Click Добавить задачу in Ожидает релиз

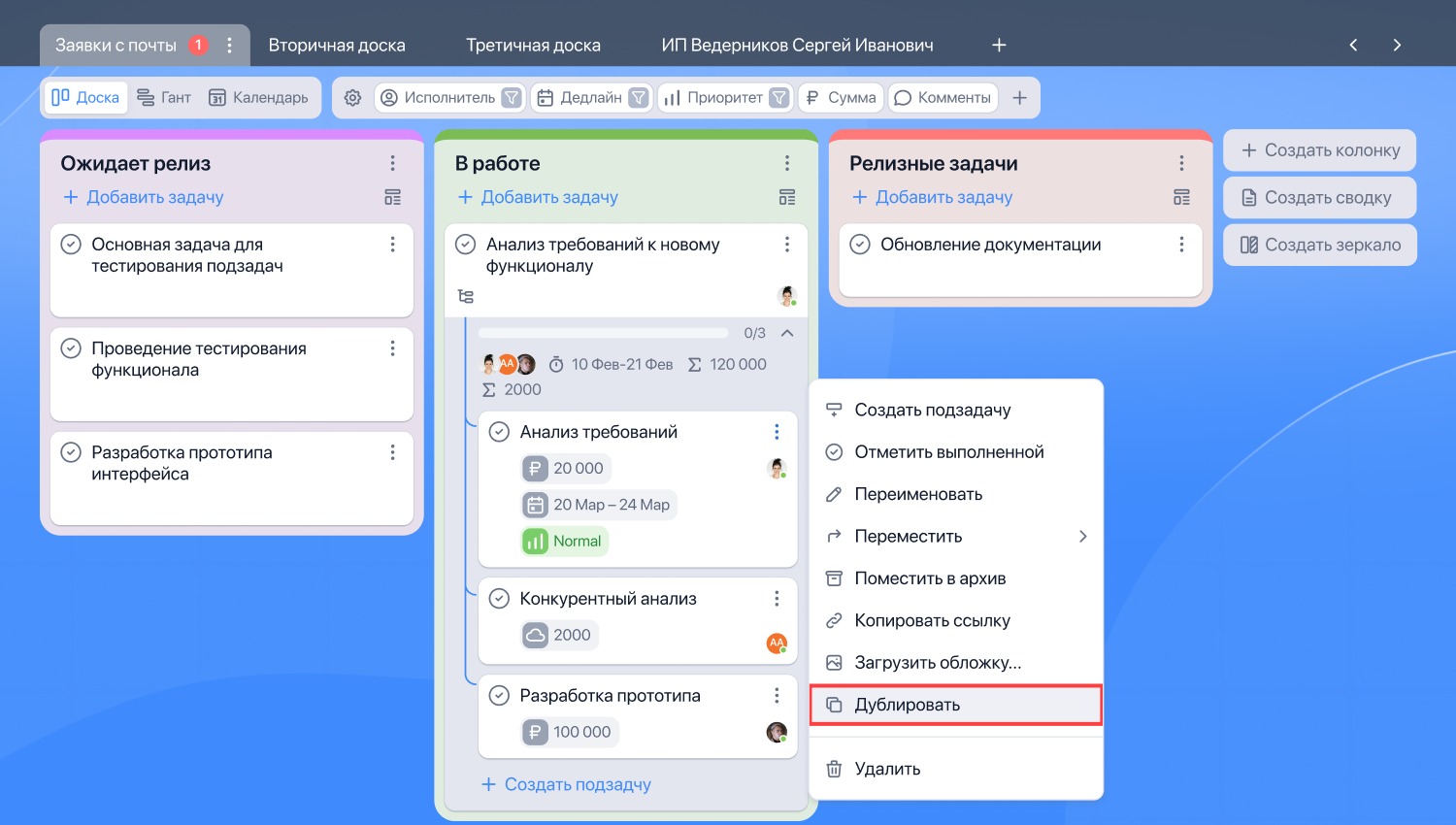(x=144, y=197)
